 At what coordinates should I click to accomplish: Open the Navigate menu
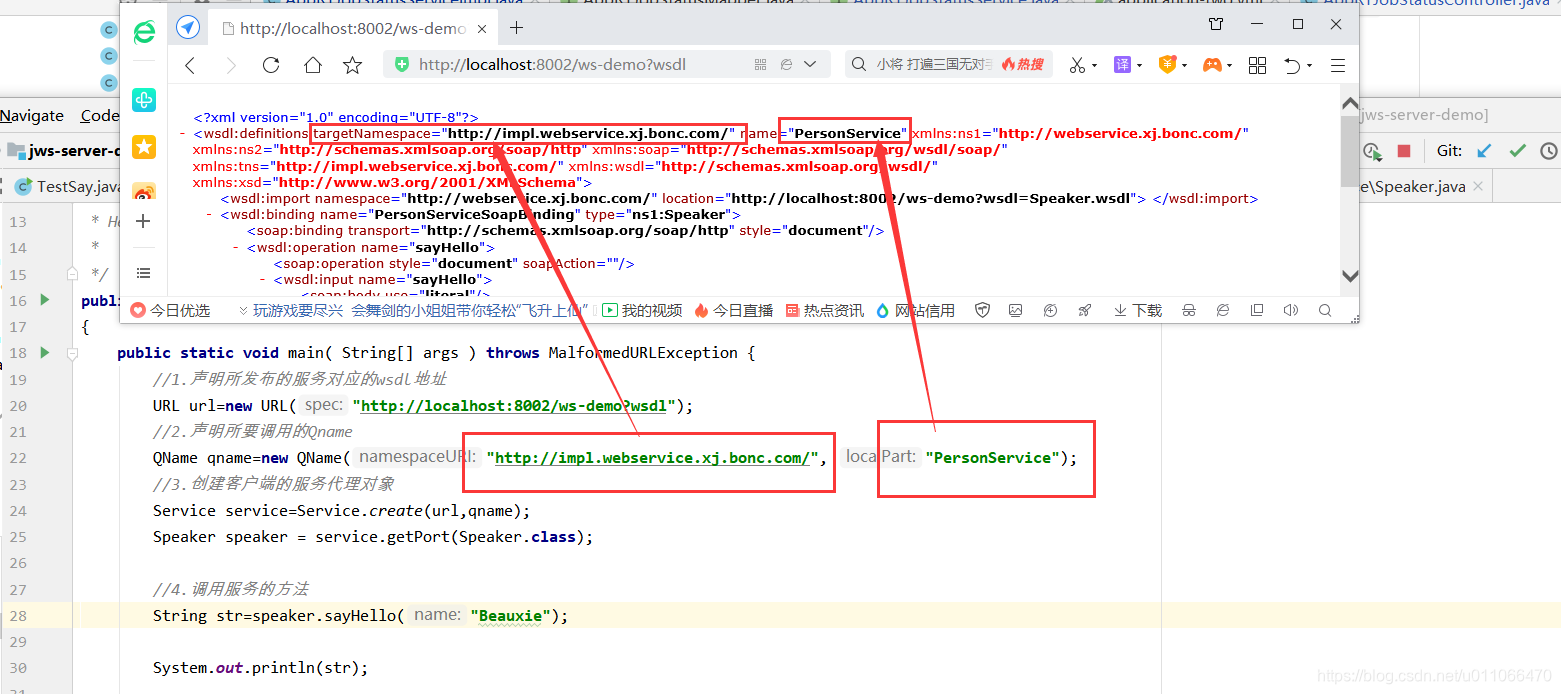click(31, 115)
